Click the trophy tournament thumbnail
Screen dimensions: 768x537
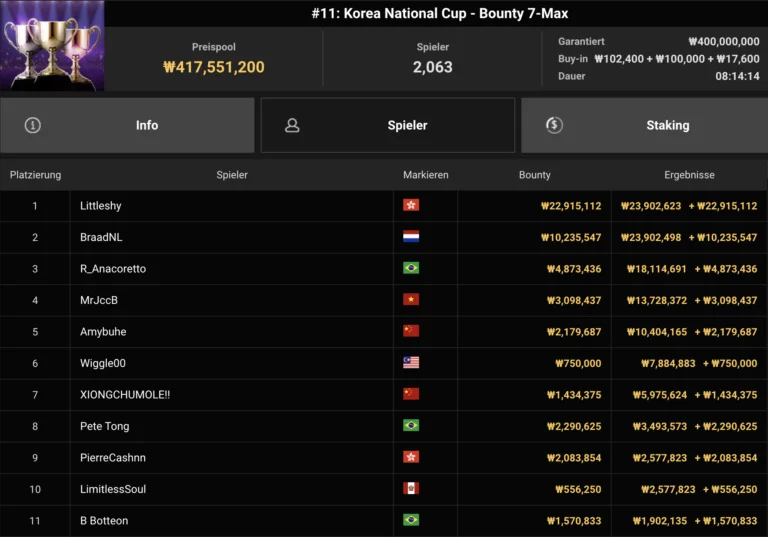coord(52,46)
